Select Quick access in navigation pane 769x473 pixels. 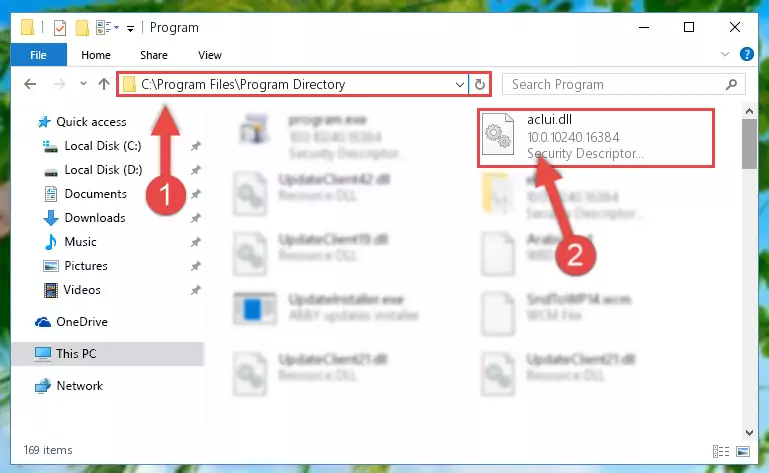click(91, 122)
